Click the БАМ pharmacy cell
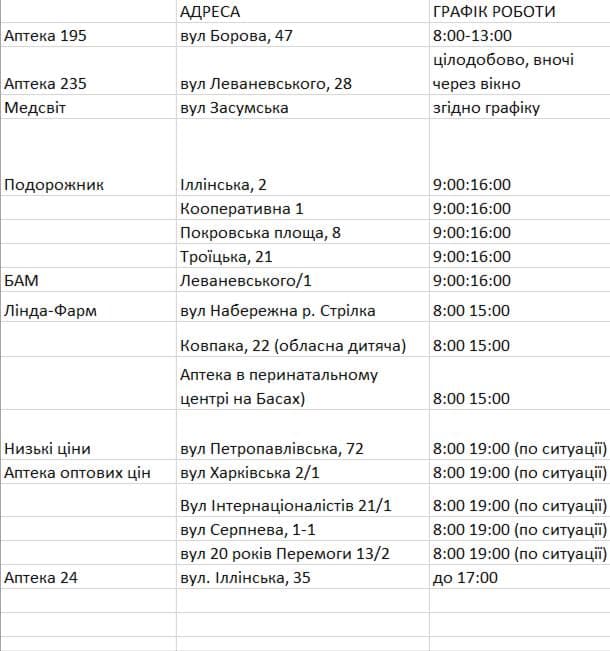610x651 pixels. [88, 280]
